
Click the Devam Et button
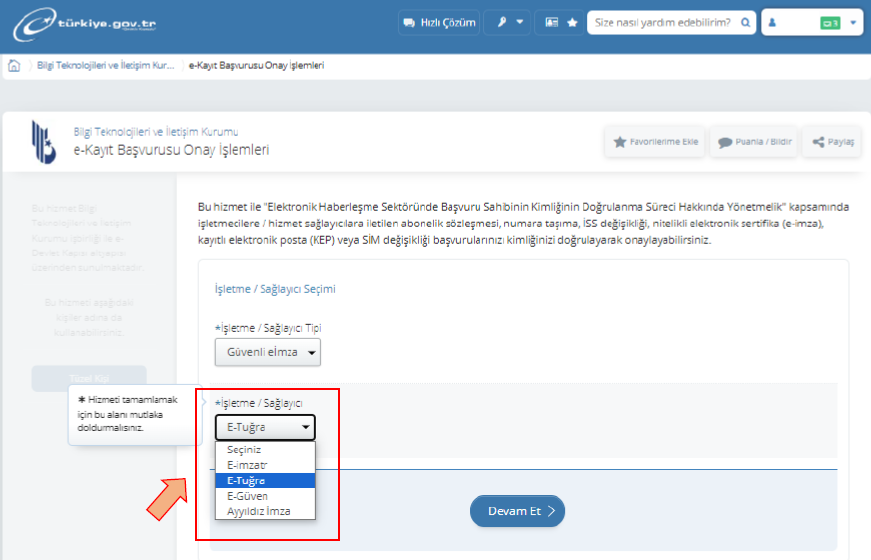[x=517, y=511]
